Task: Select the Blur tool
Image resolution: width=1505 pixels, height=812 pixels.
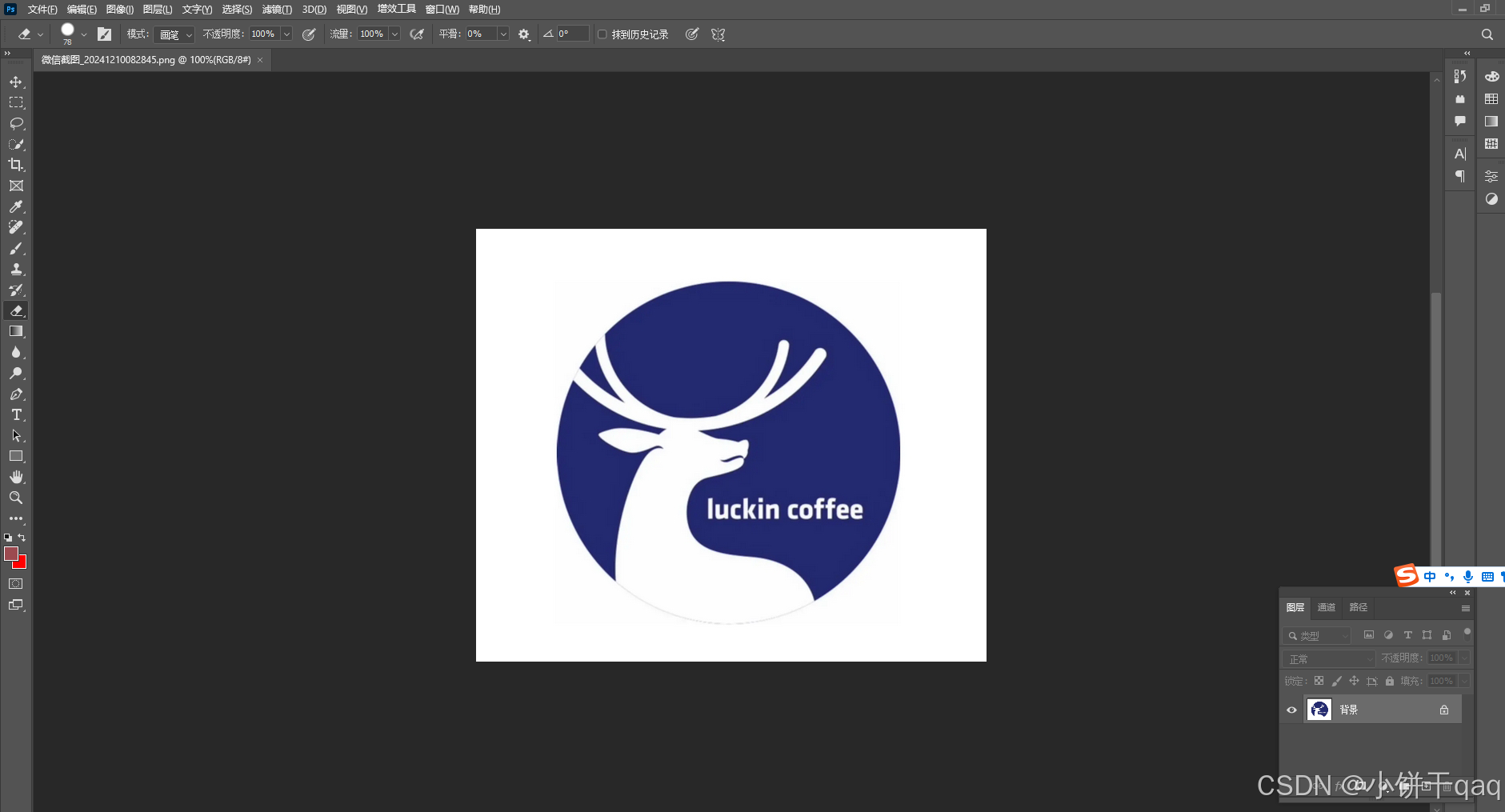Action: pos(16,352)
